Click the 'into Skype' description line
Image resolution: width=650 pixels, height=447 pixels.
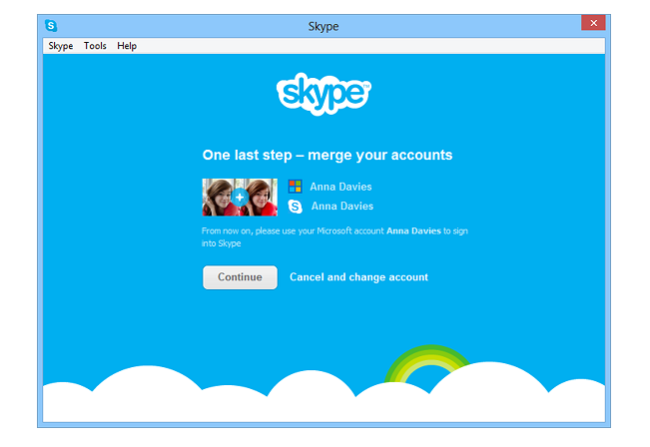click(221, 243)
